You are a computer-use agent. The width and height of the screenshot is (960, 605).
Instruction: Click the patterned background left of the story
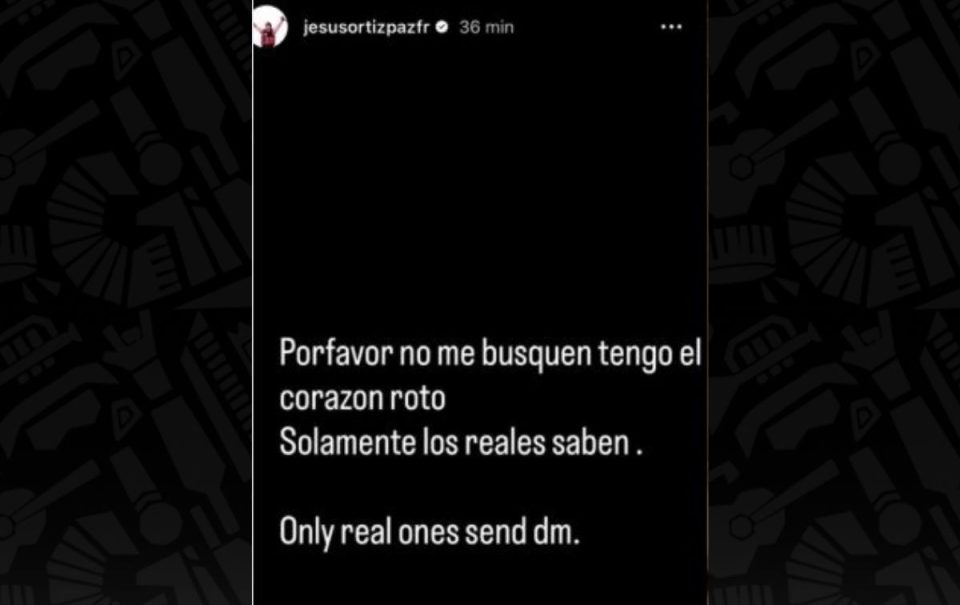(126, 302)
